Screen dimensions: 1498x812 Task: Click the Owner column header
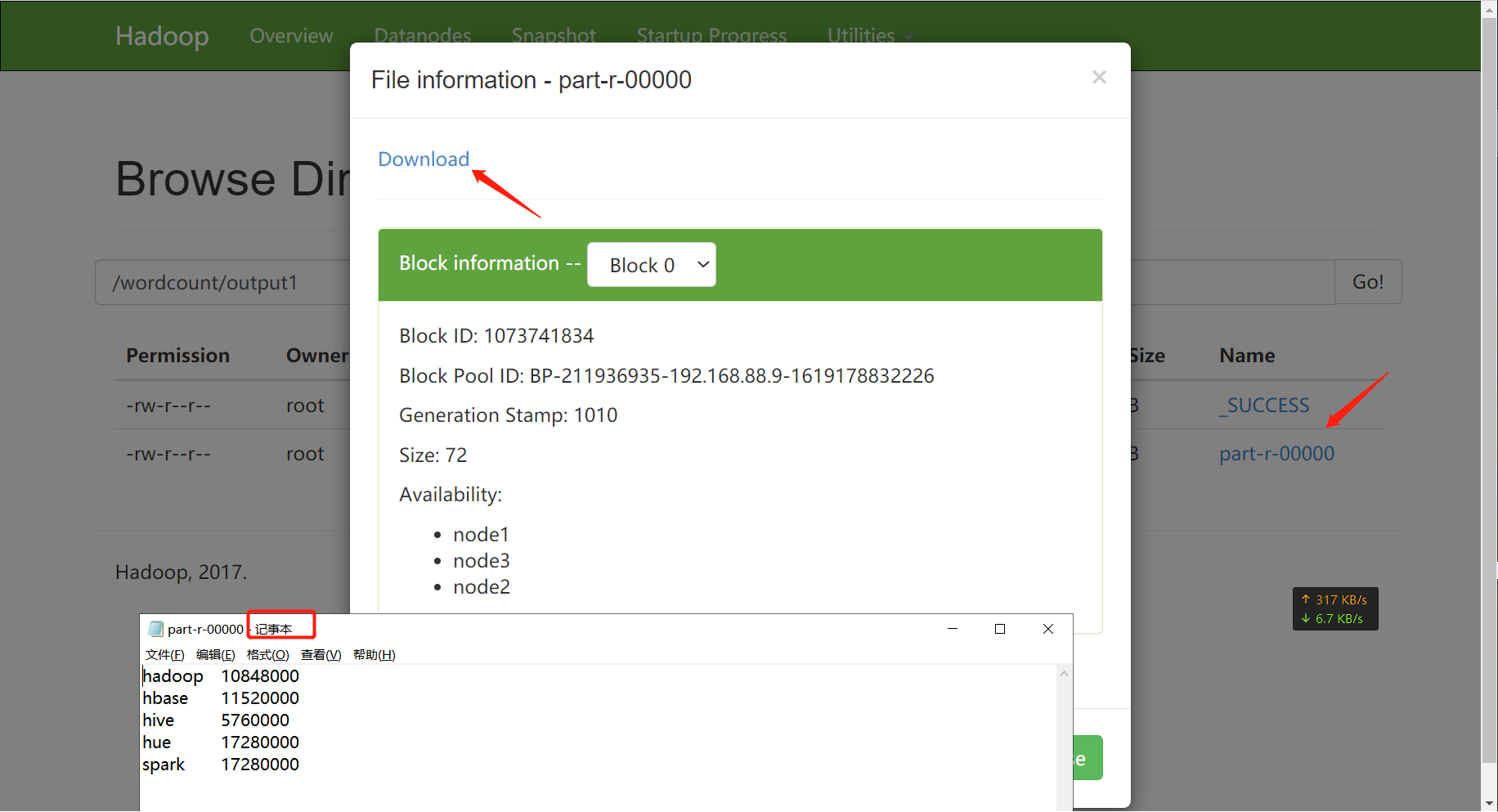[x=317, y=356]
